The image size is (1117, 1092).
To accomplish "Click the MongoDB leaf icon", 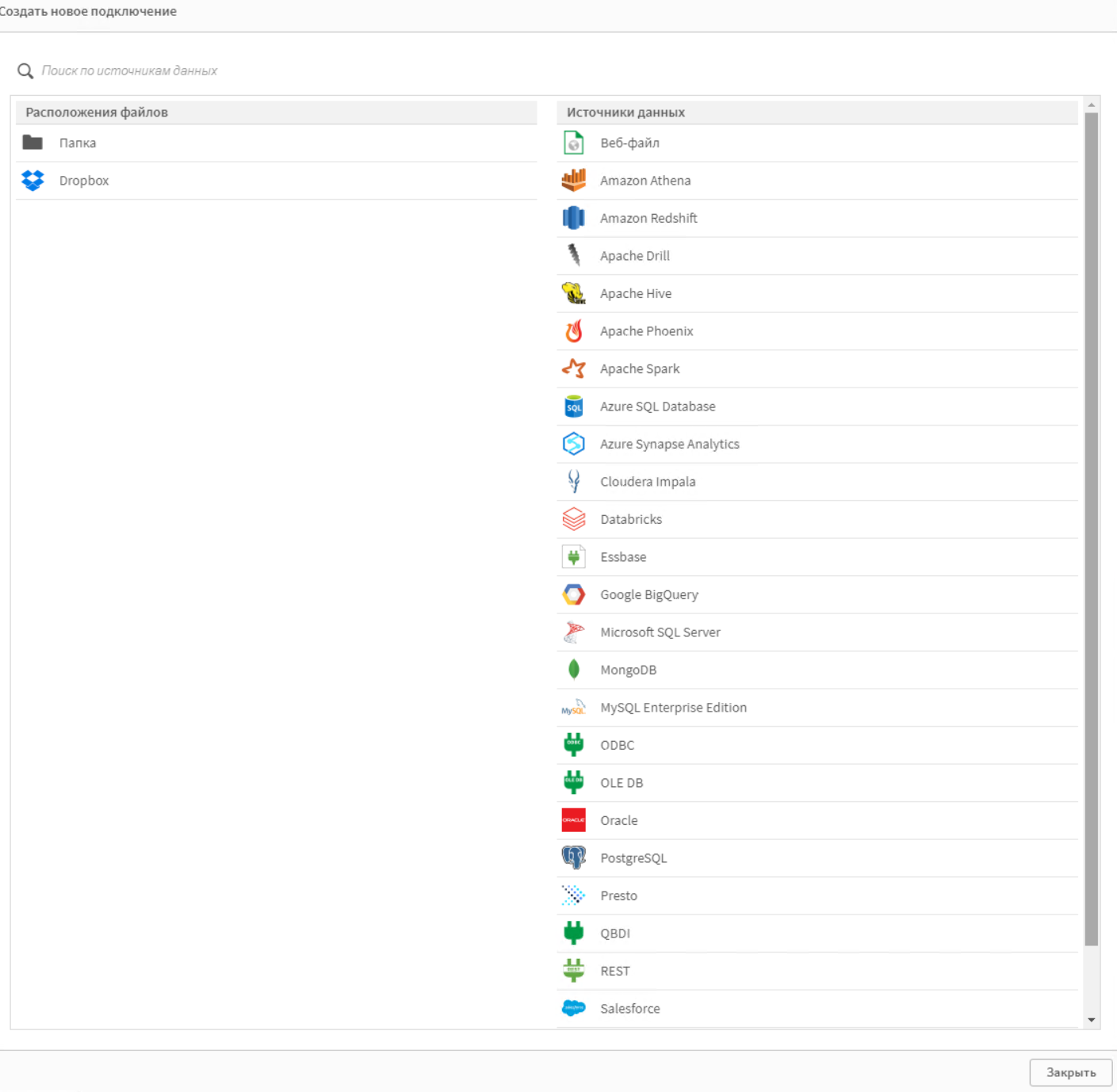I will click(x=573, y=670).
